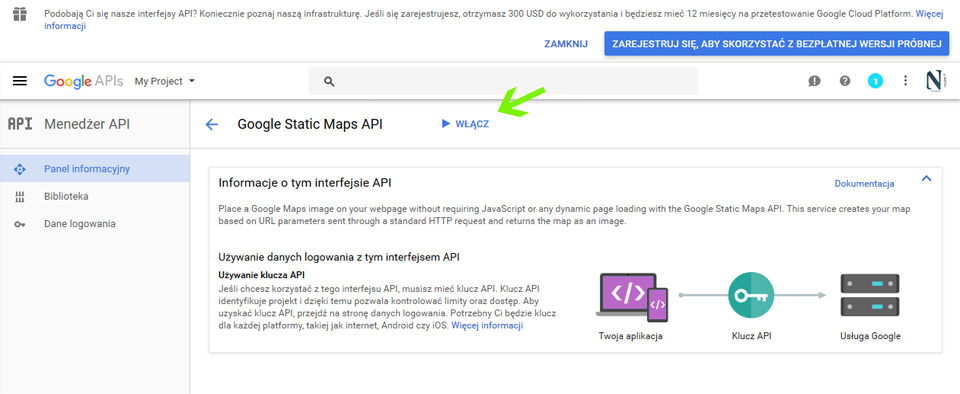The height and width of the screenshot is (394, 960).
Task: Click the Używanie klucza API subheading
Action: pyautogui.click(x=261, y=275)
